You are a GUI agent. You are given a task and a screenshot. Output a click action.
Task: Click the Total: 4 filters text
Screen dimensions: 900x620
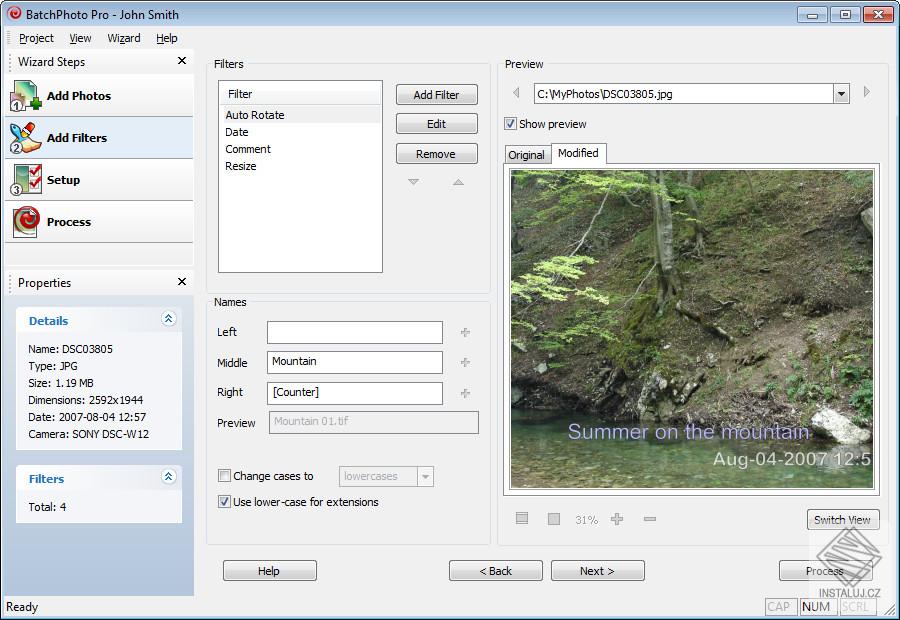tap(47, 506)
